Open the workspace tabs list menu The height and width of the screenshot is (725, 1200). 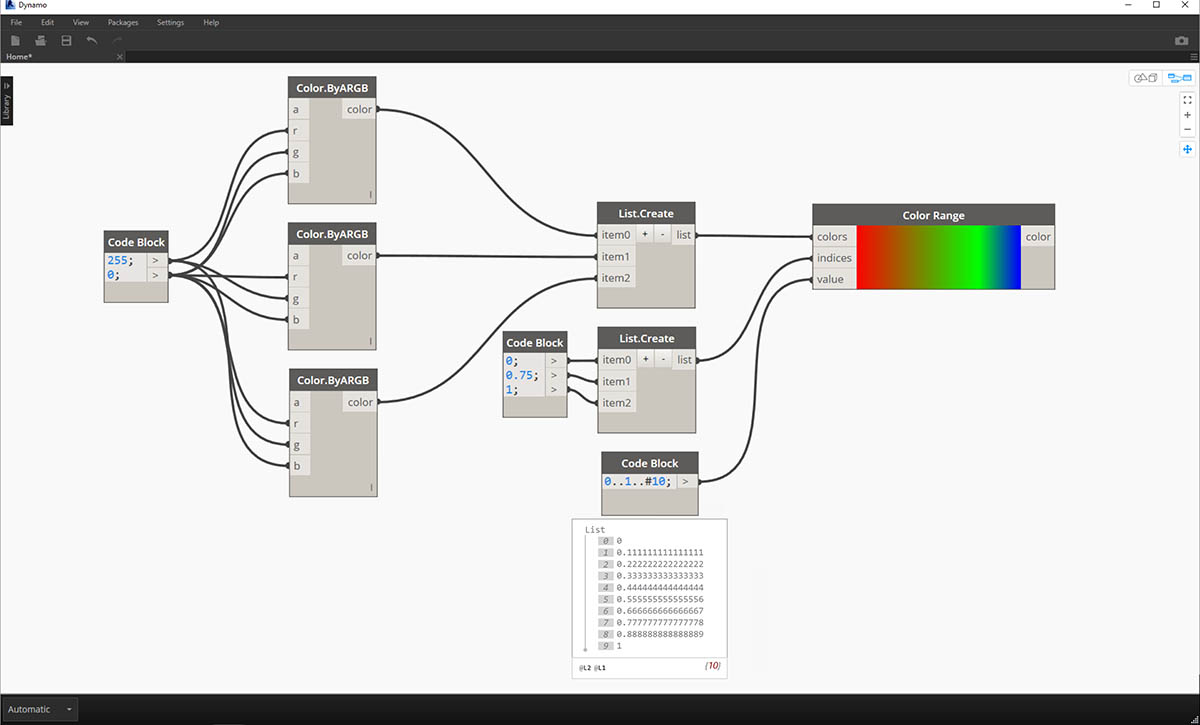pyautogui.click(x=1193, y=57)
